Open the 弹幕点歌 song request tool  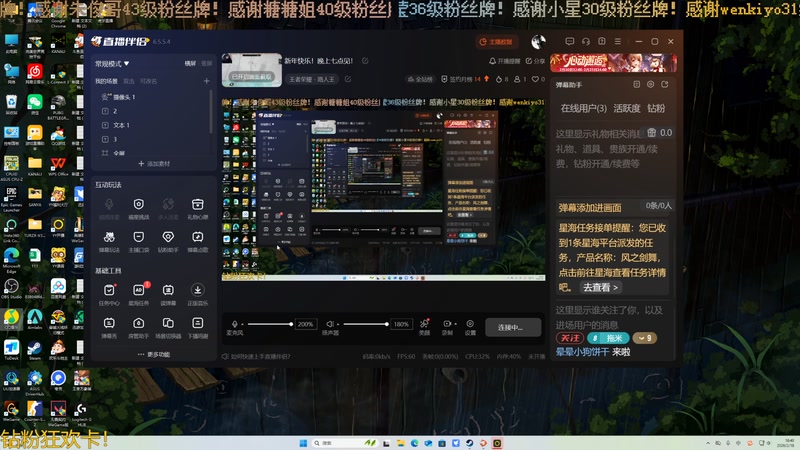pyautogui.click(x=197, y=241)
